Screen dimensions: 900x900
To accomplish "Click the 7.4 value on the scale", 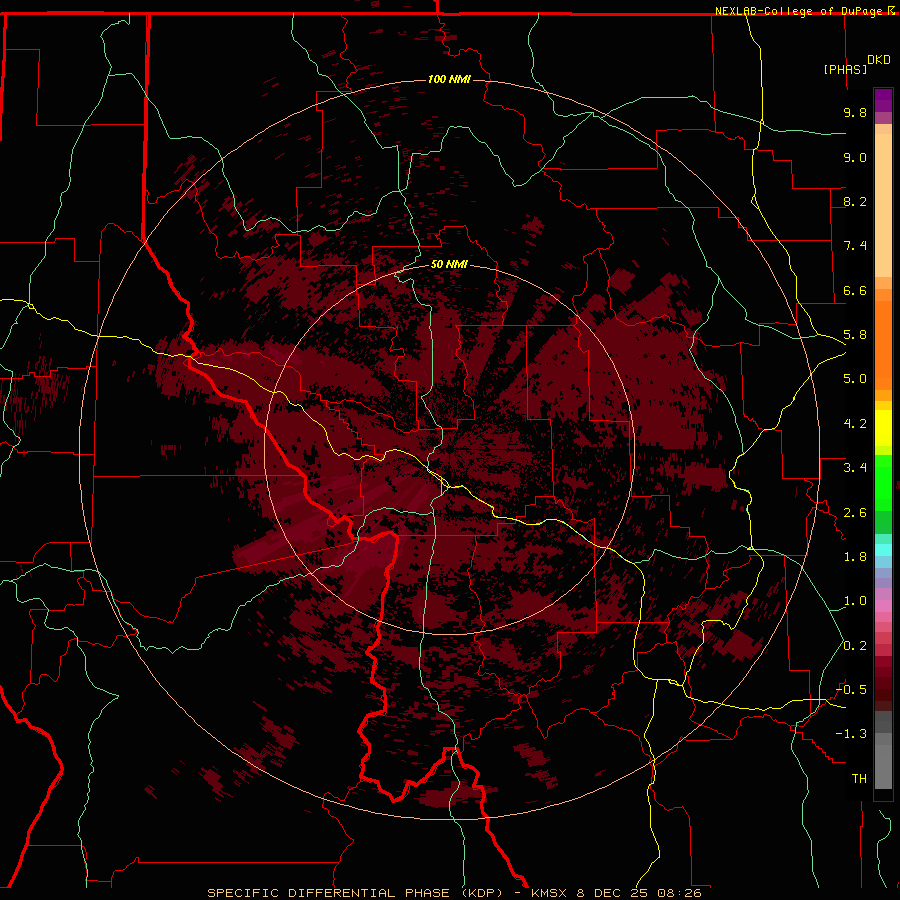I will (855, 246).
